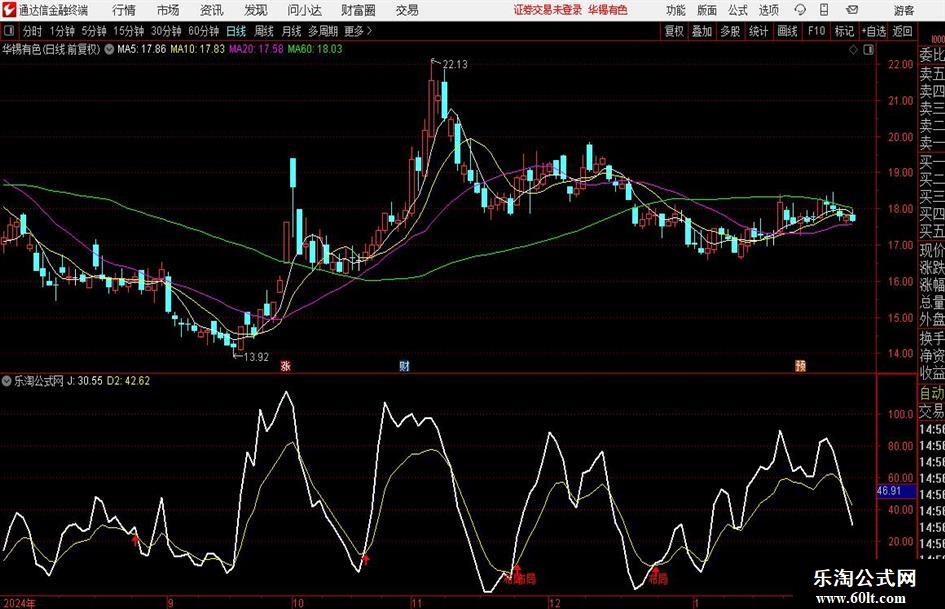Open the 选项 menu
This screenshot has height=609, width=945.
768,10
